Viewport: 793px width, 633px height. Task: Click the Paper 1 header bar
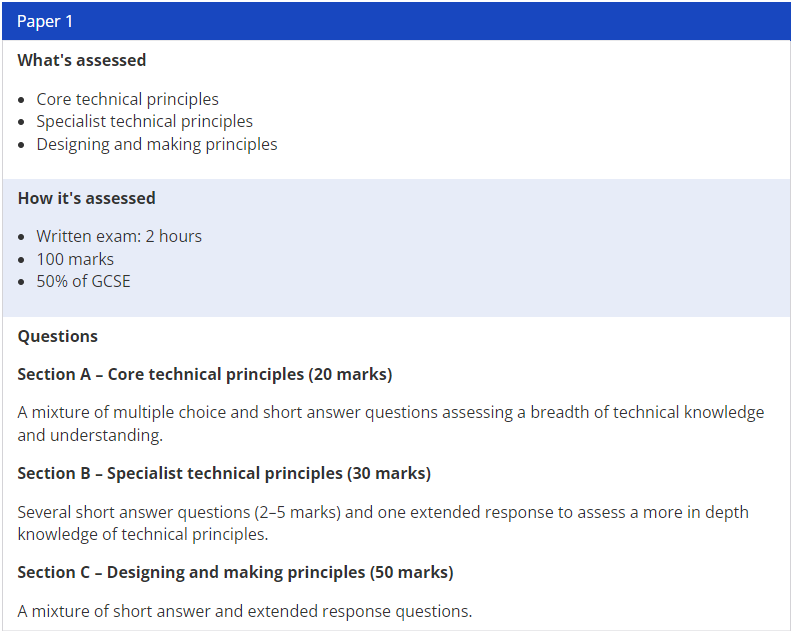pos(396,21)
